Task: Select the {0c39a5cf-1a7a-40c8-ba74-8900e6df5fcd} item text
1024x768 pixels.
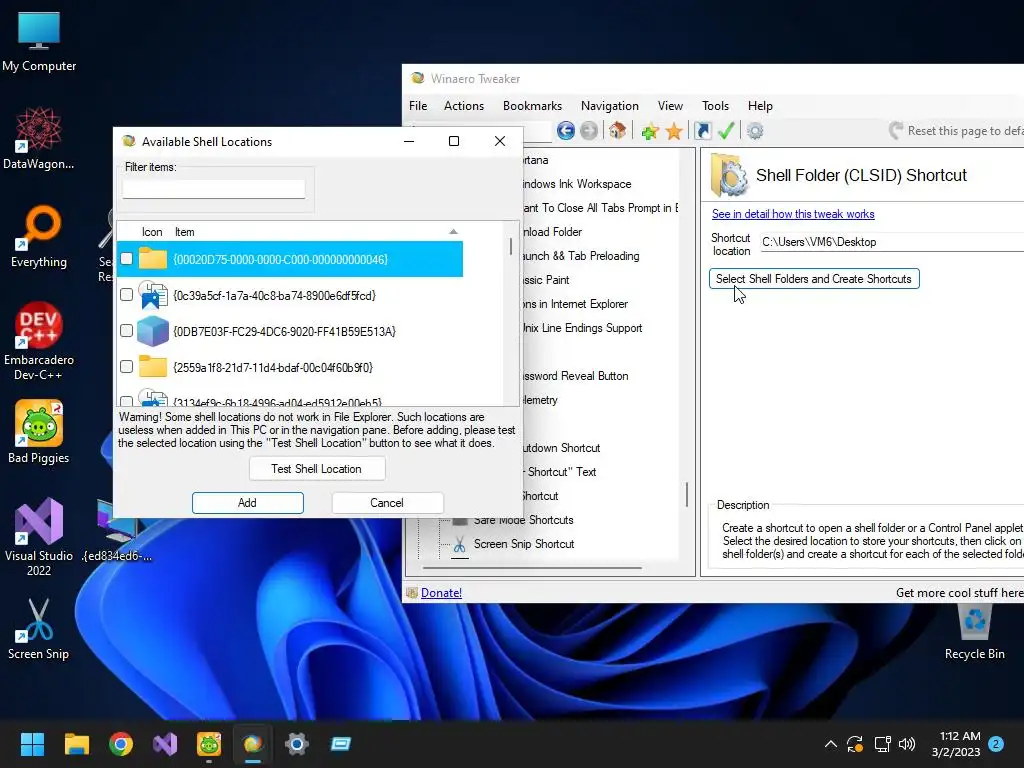Action: (274, 295)
